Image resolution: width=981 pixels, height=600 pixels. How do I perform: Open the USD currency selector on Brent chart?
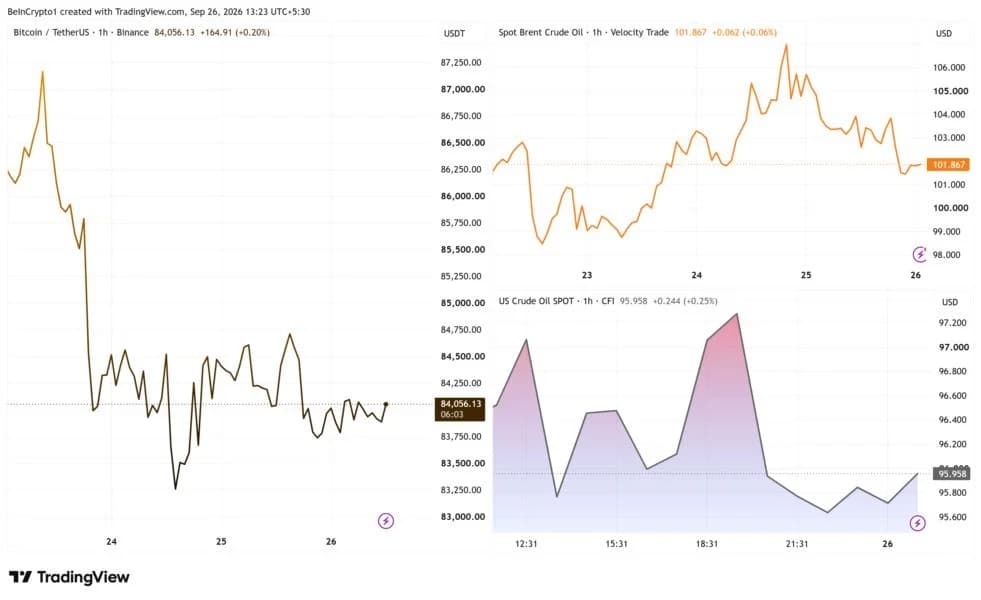[943, 33]
